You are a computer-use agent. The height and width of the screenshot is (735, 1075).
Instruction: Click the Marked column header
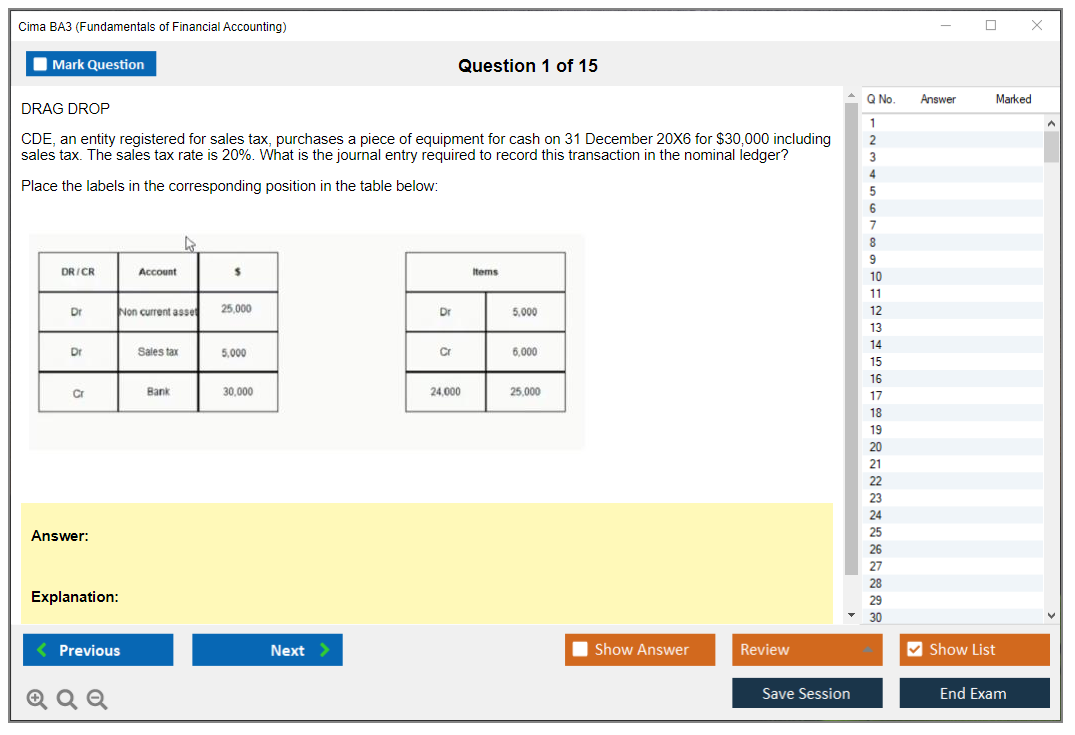[1013, 99]
